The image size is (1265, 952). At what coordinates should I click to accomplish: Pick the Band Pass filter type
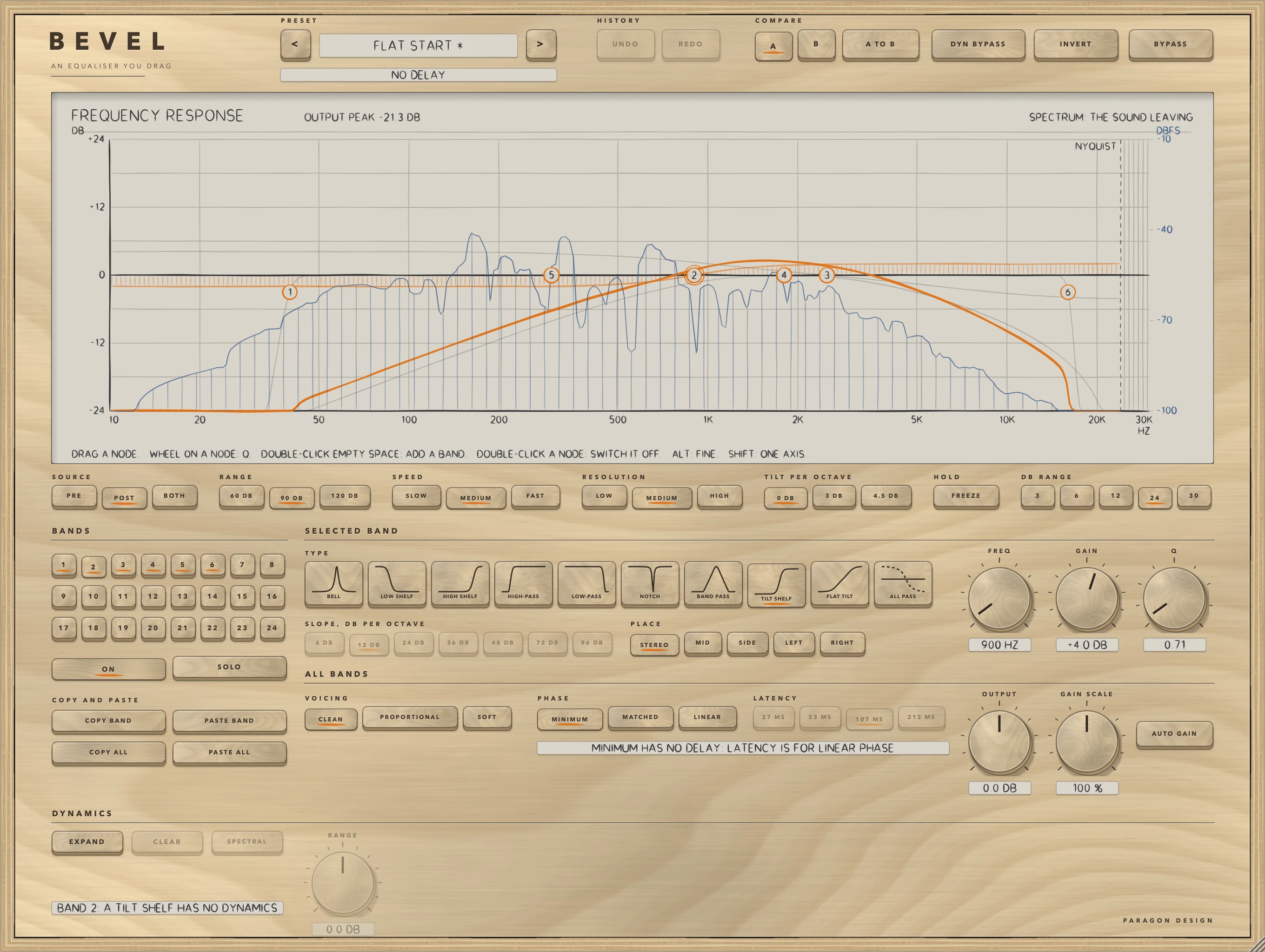point(713,583)
